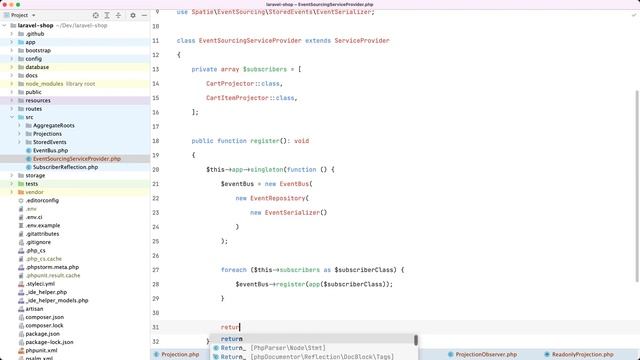Click the inspection checkmark in editor corner
Screen dimensions: 640x360
point(634,15)
